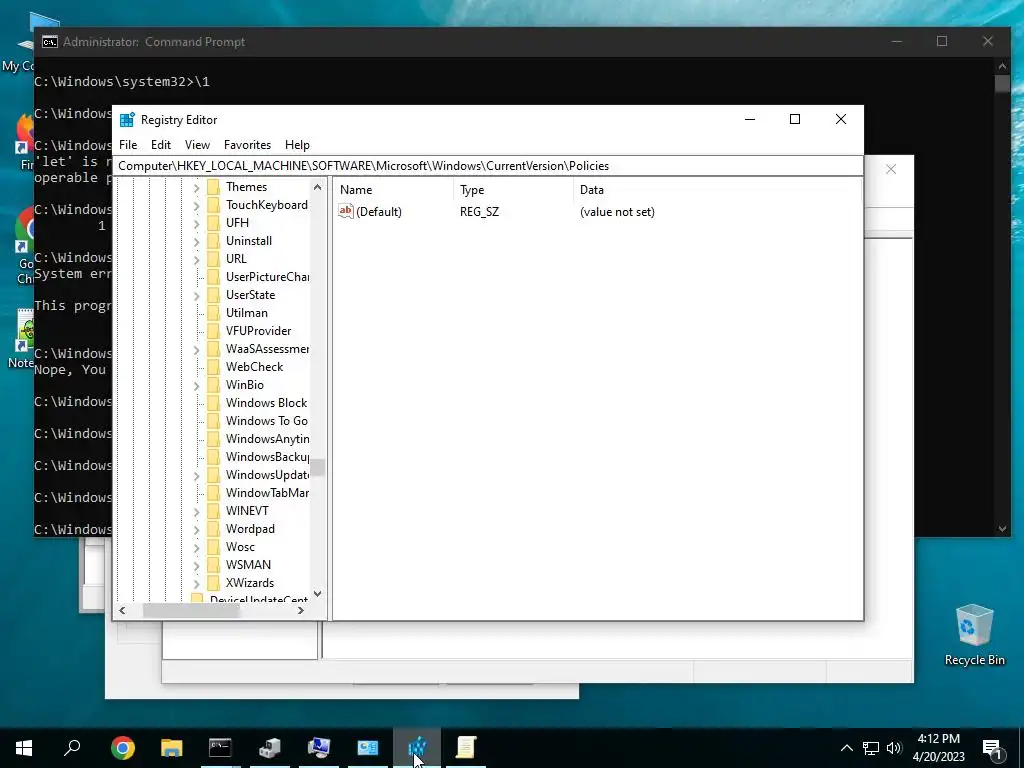Select the Windows To Go folder icon

[x=213, y=421]
